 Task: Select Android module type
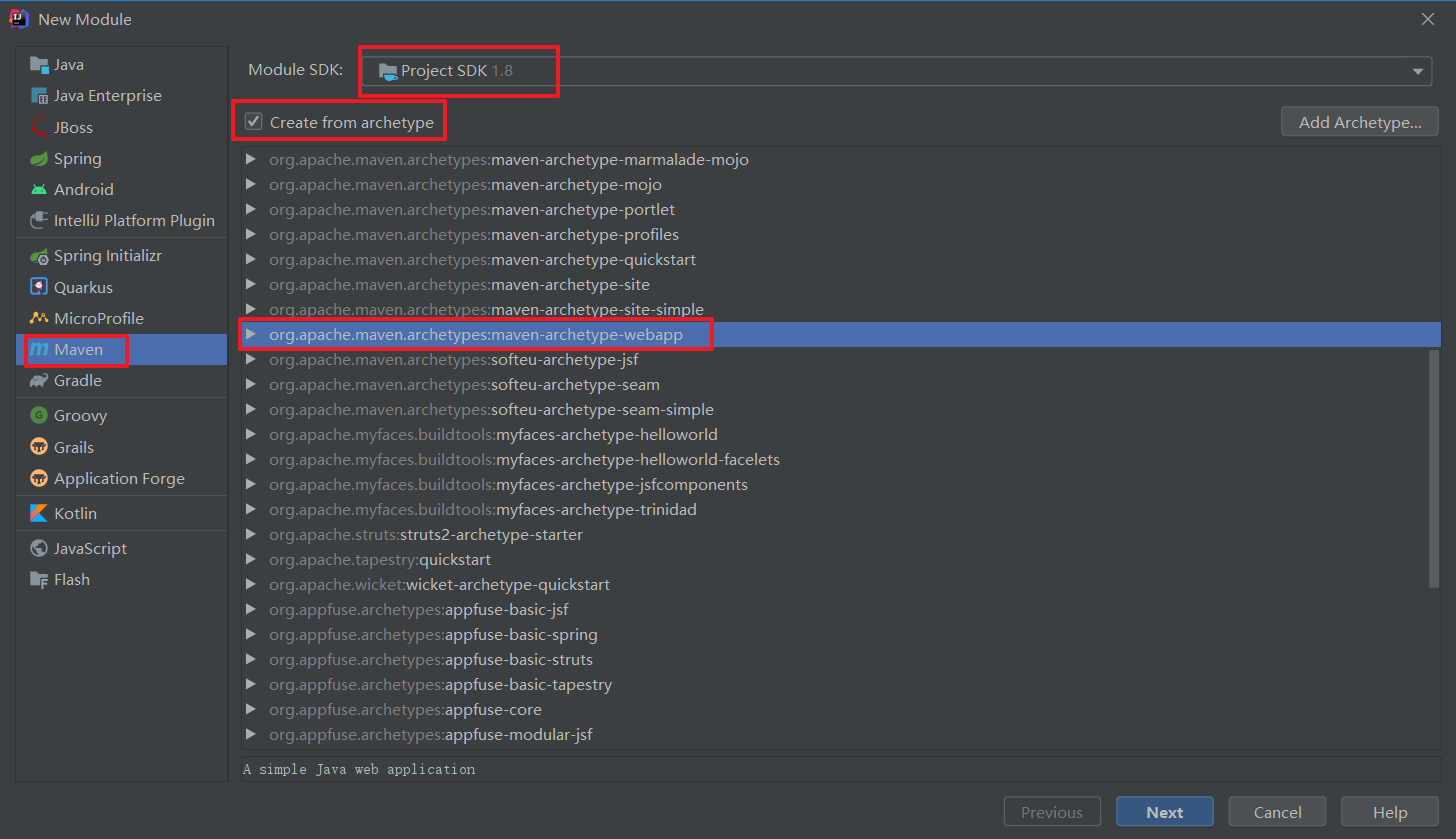click(121, 190)
